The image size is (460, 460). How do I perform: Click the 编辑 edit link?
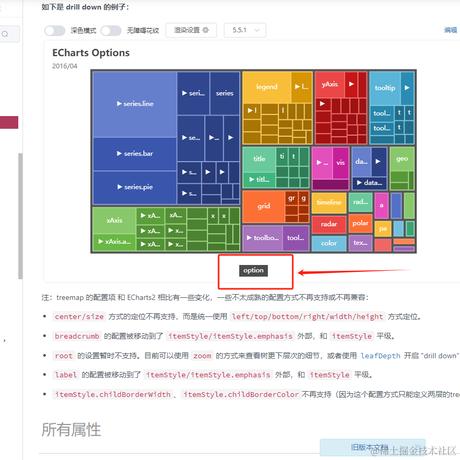click(x=450, y=30)
